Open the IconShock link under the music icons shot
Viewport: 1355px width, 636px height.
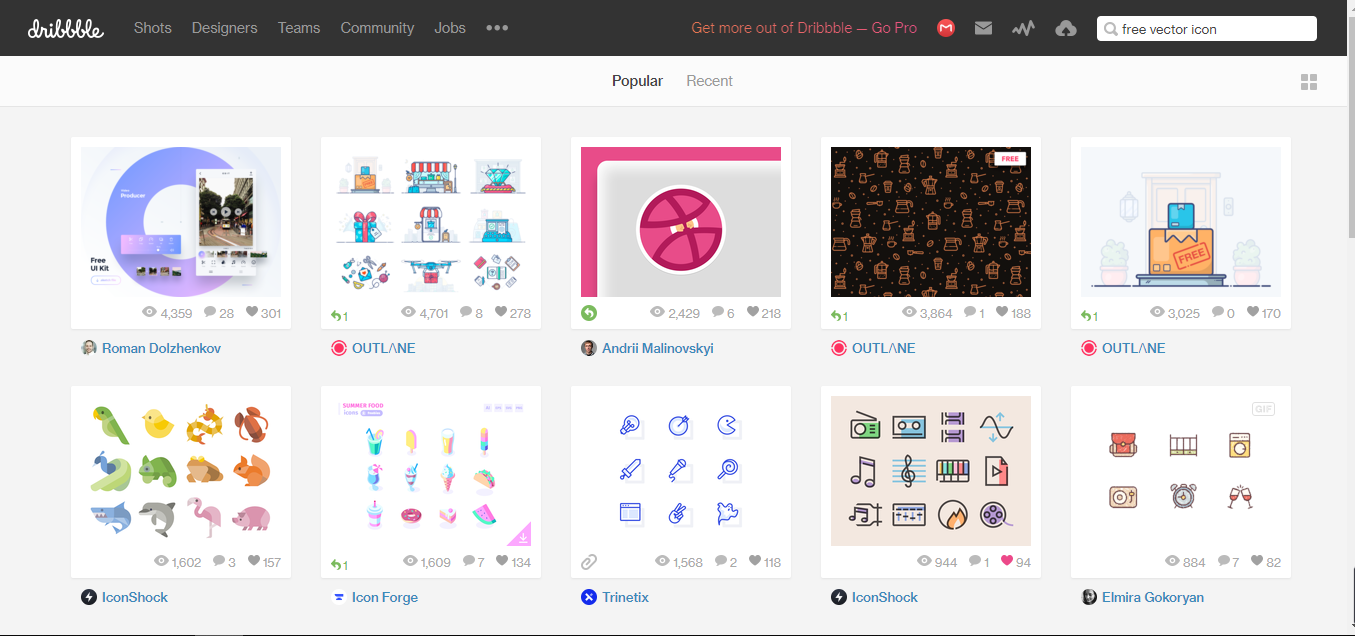click(885, 597)
